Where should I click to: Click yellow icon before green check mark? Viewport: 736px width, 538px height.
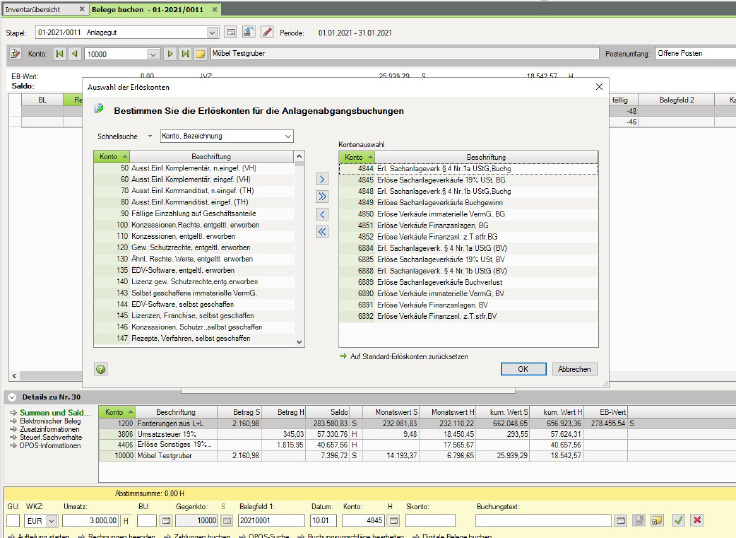coord(657,520)
